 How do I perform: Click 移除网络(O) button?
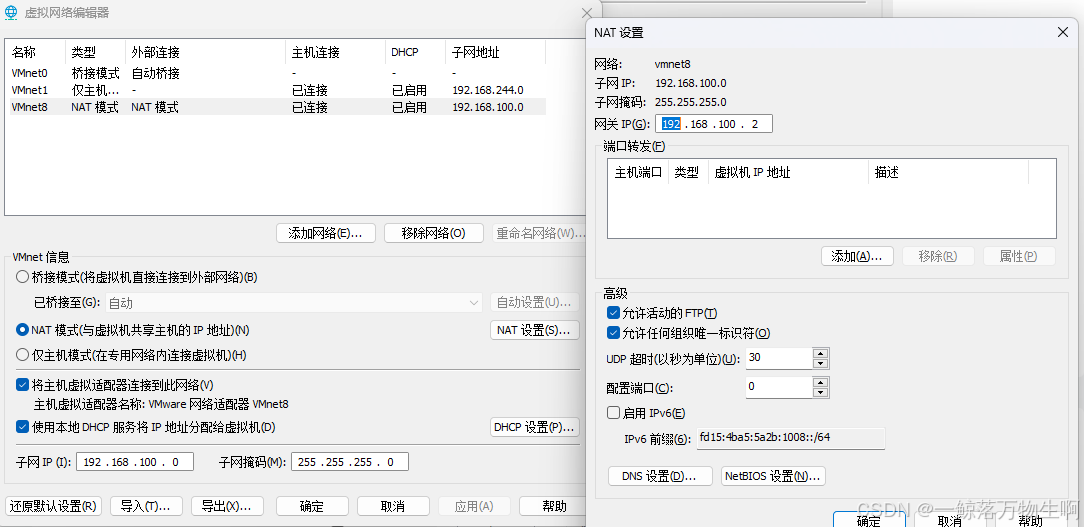click(x=433, y=233)
